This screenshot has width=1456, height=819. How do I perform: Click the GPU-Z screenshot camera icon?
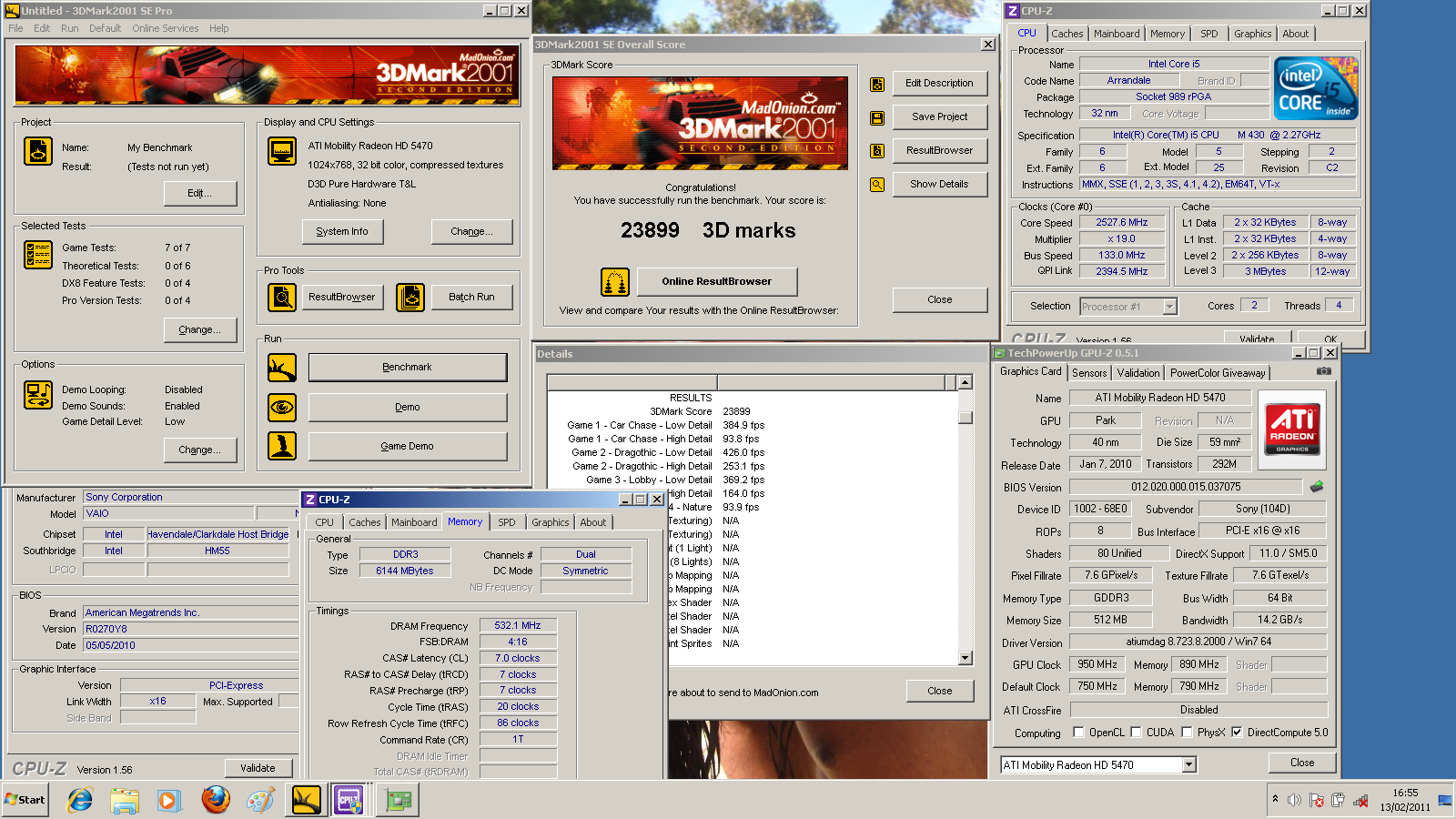click(x=1324, y=371)
